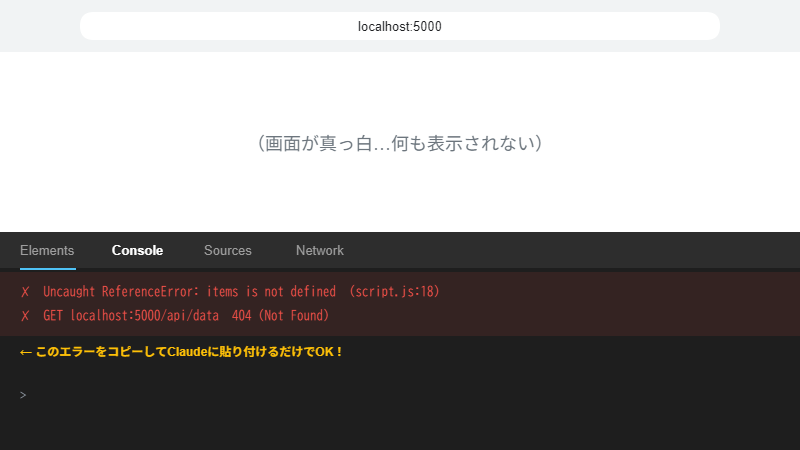The image size is (800, 450).
Task: Click the localhost:5000 address bar
Action: coord(399,26)
